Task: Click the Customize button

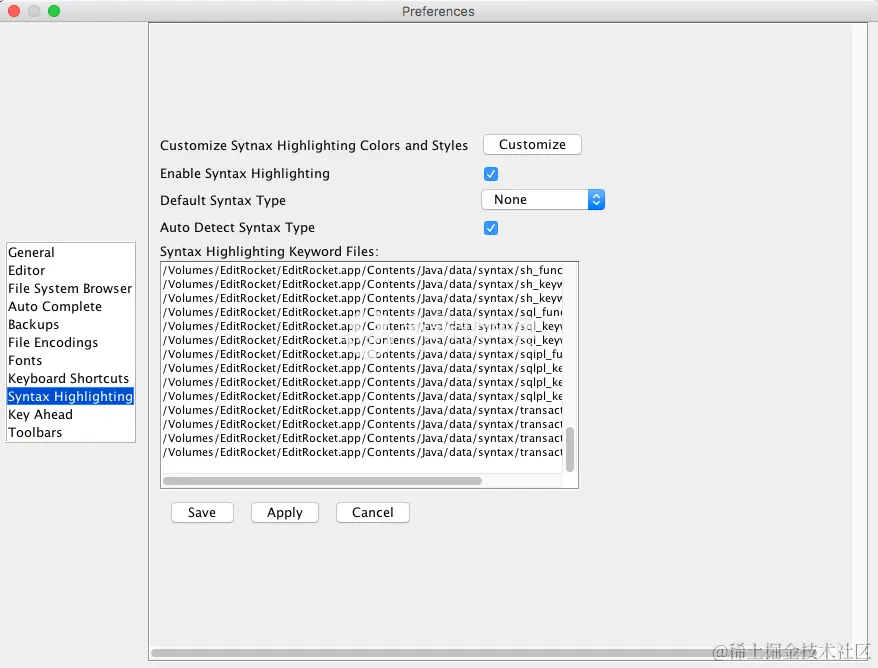Action: (x=532, y=144)
